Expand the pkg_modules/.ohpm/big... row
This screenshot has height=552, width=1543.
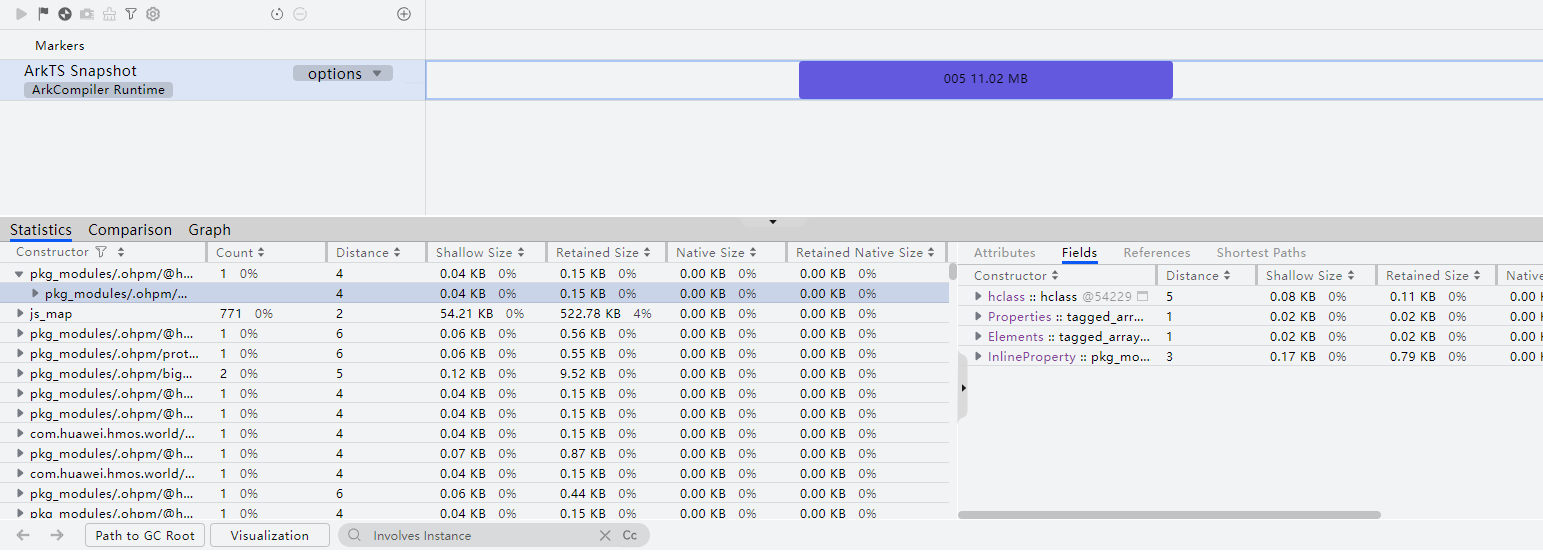coord(19,374)
